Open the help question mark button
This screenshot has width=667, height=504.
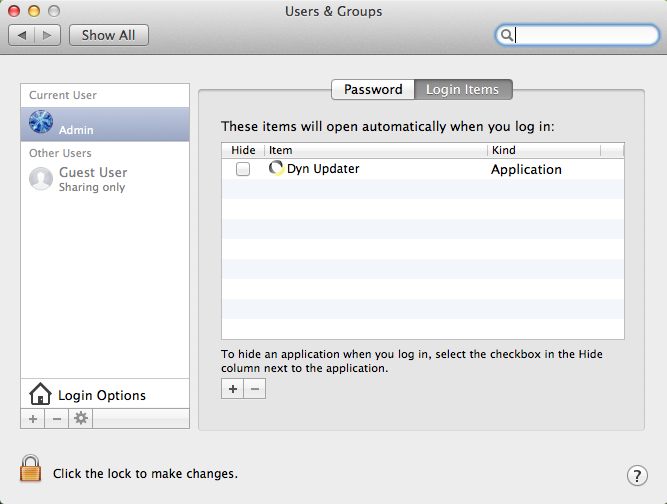636,475
